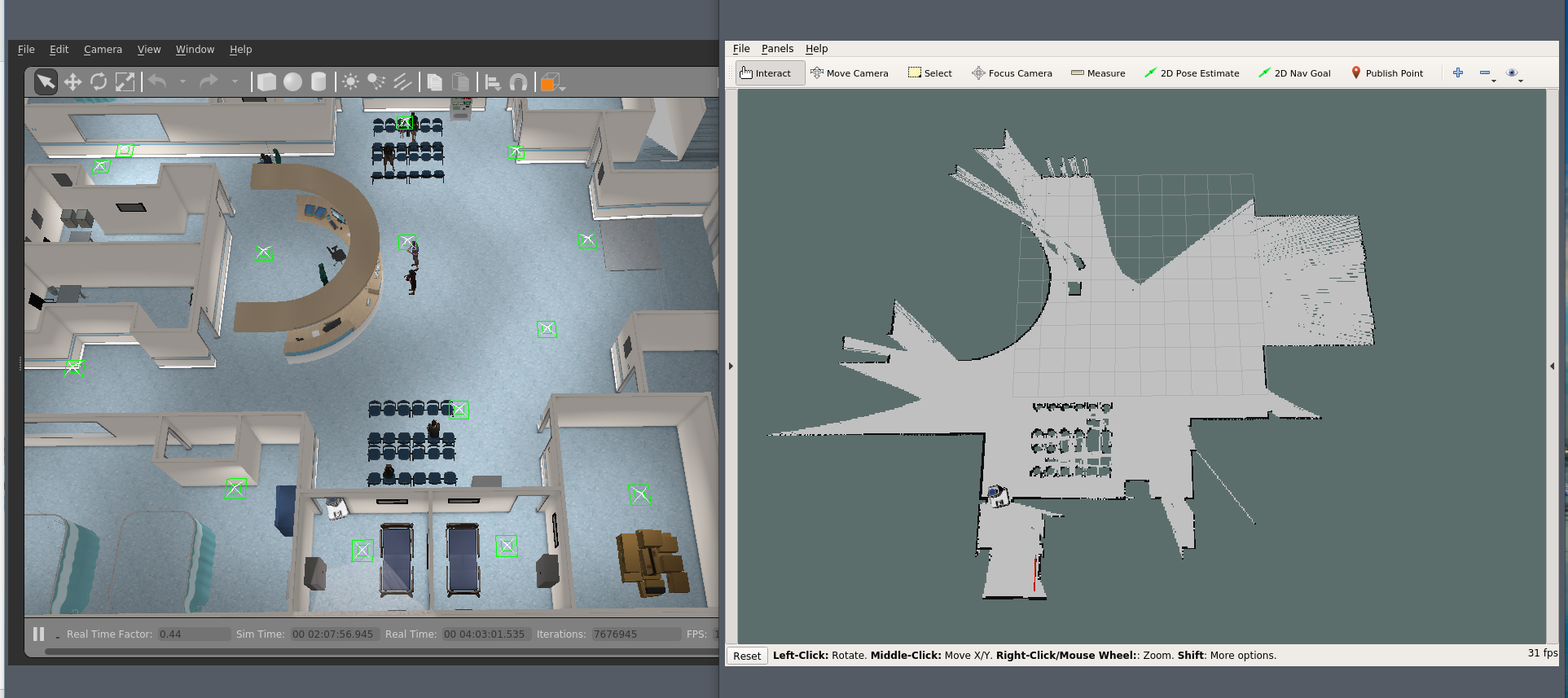Open RViz Help menu
This screenshot has height=698, width=1568.
coord(816,49)
